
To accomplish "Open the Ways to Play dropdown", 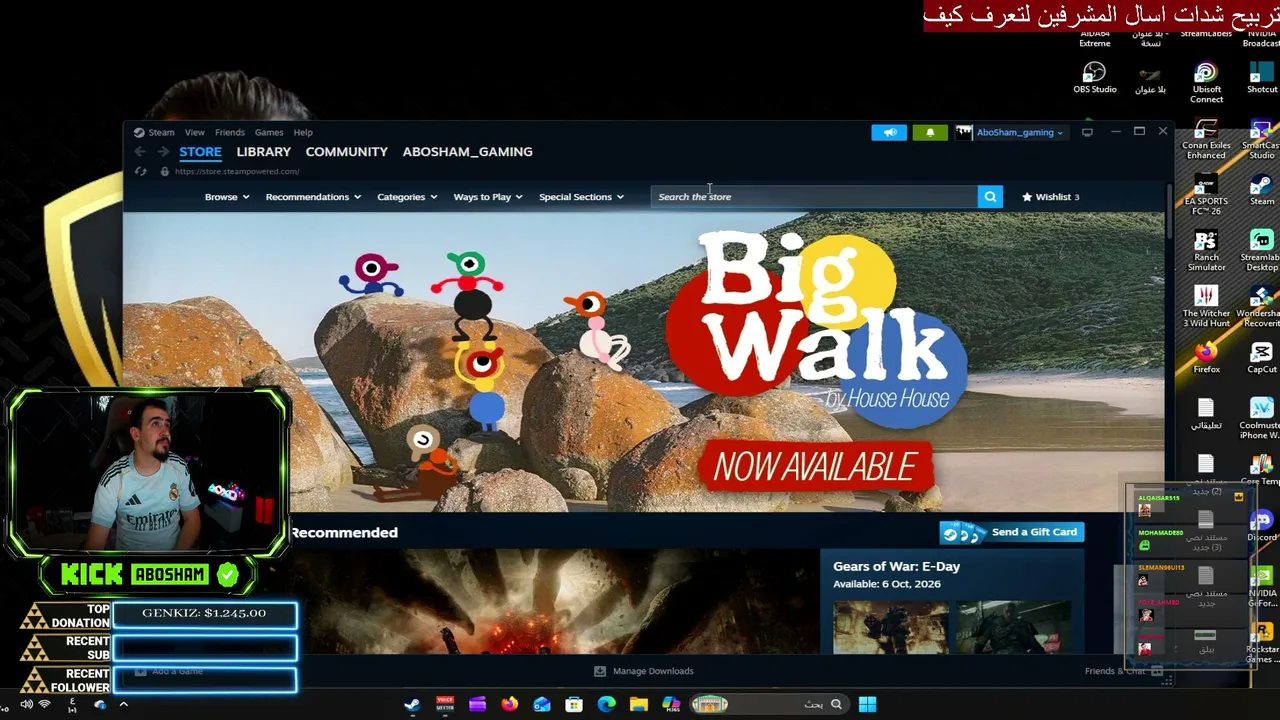I will tap(488, 197).
